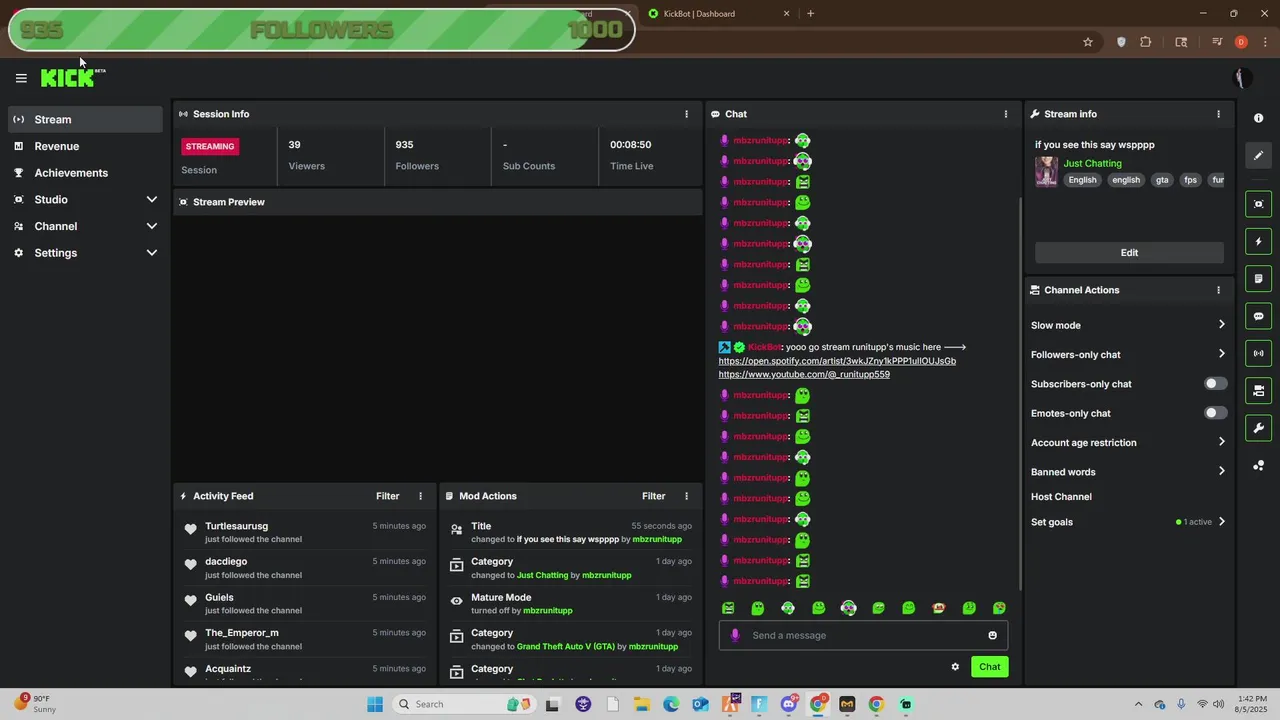
Task: Click the chat panel scrollbar
Action: 1019,392
